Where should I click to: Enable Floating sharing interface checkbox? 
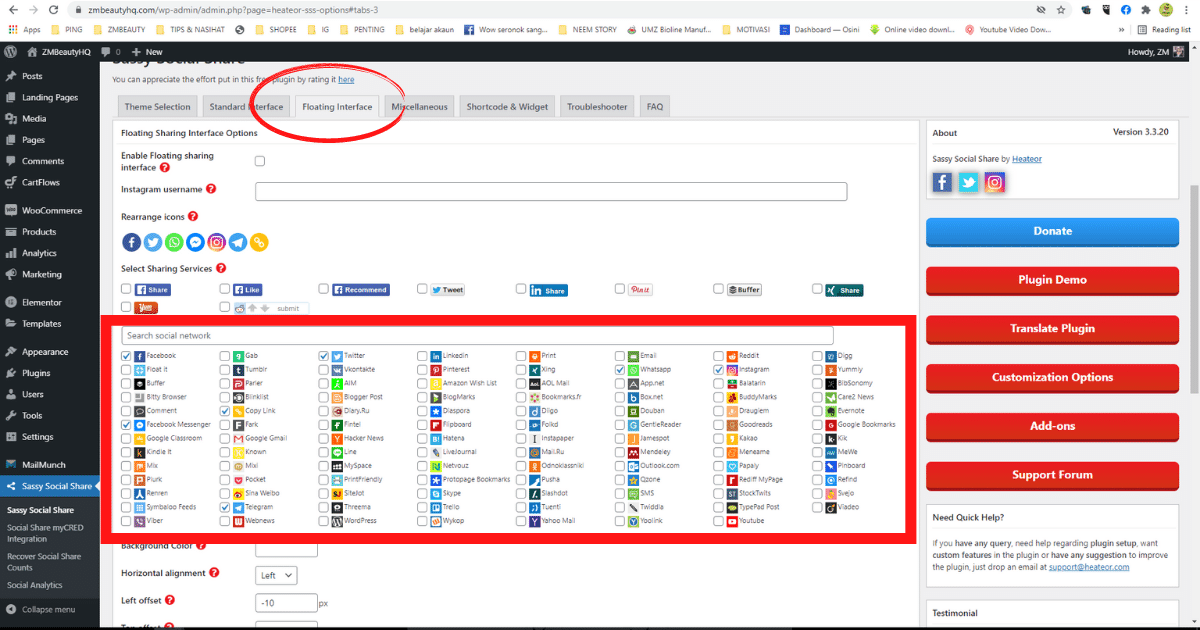tap(260, 161)
